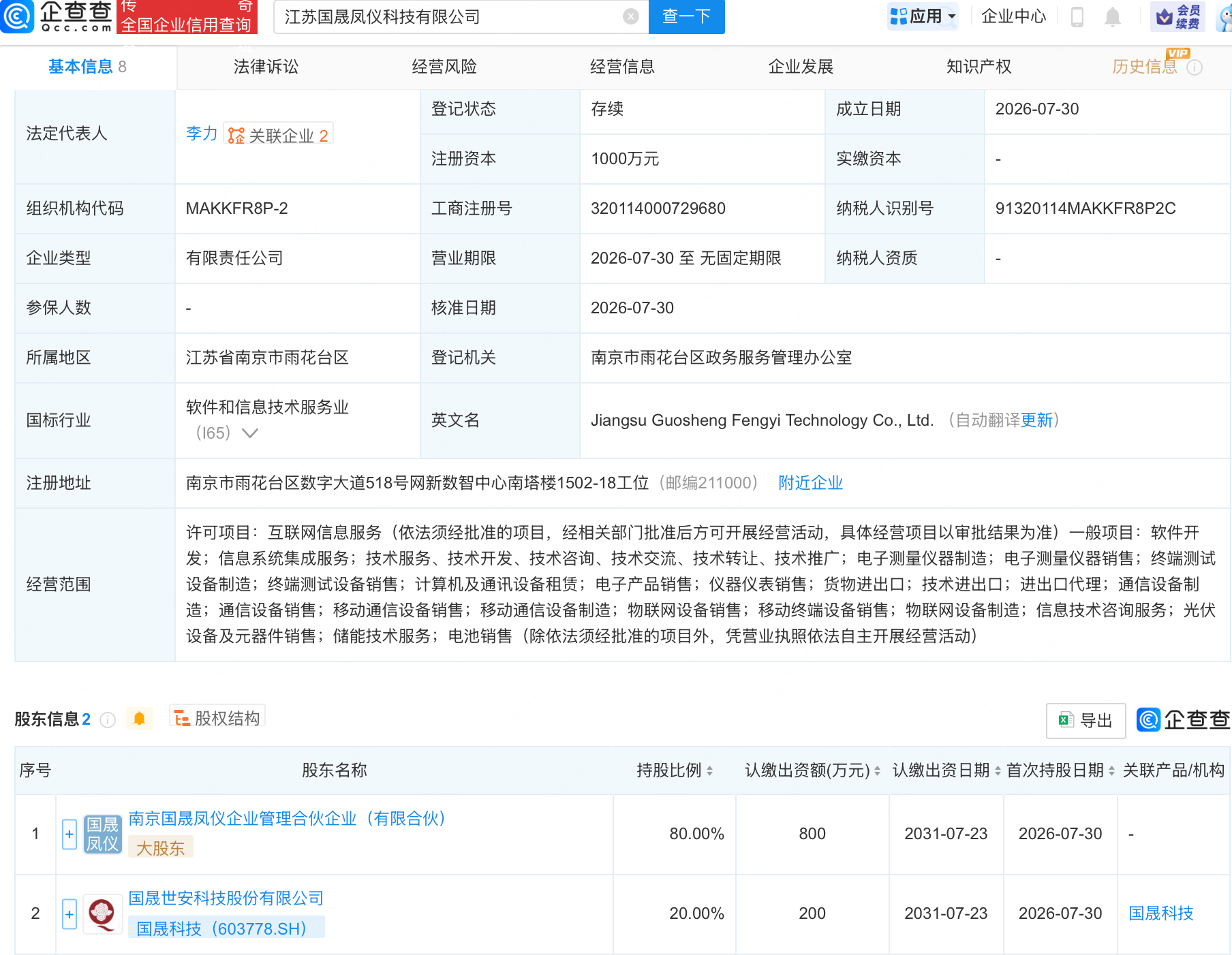The height and width of the screenshot is (955, 1232).
Task: Click the 导出 export button
Action: pyautogui.click(x=1085, y=721)
